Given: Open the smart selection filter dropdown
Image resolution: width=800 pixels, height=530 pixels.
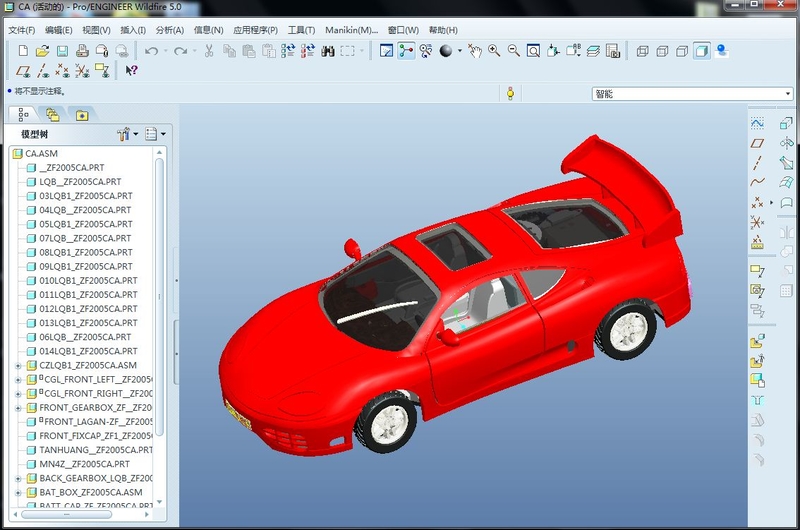Looking at the screenshot, I should click(788, 94).
